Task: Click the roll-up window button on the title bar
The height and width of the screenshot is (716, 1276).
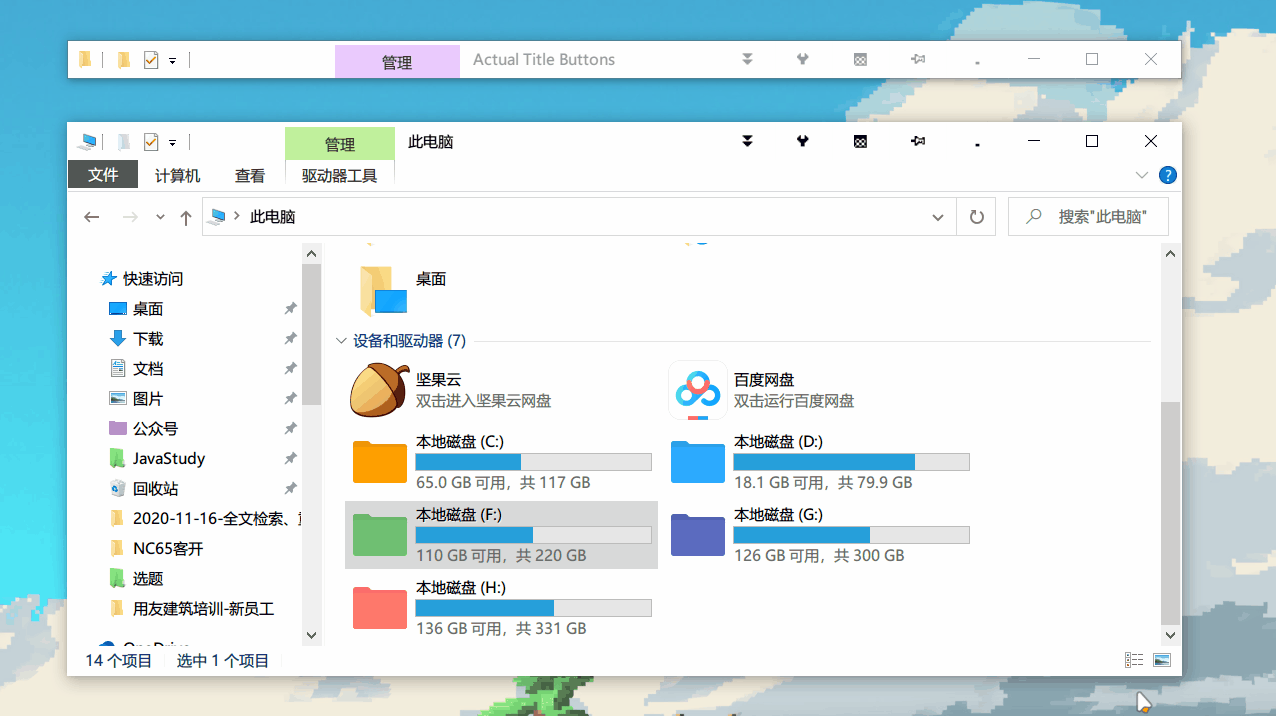Action: point(747,141)
